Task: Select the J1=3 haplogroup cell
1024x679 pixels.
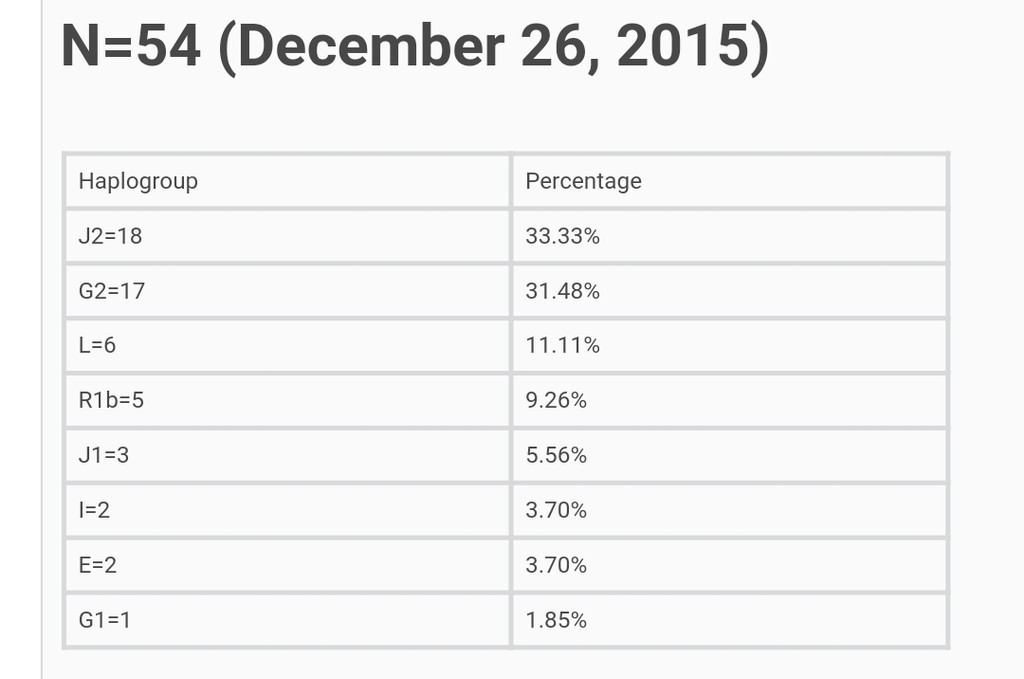Action: [287, 455]
